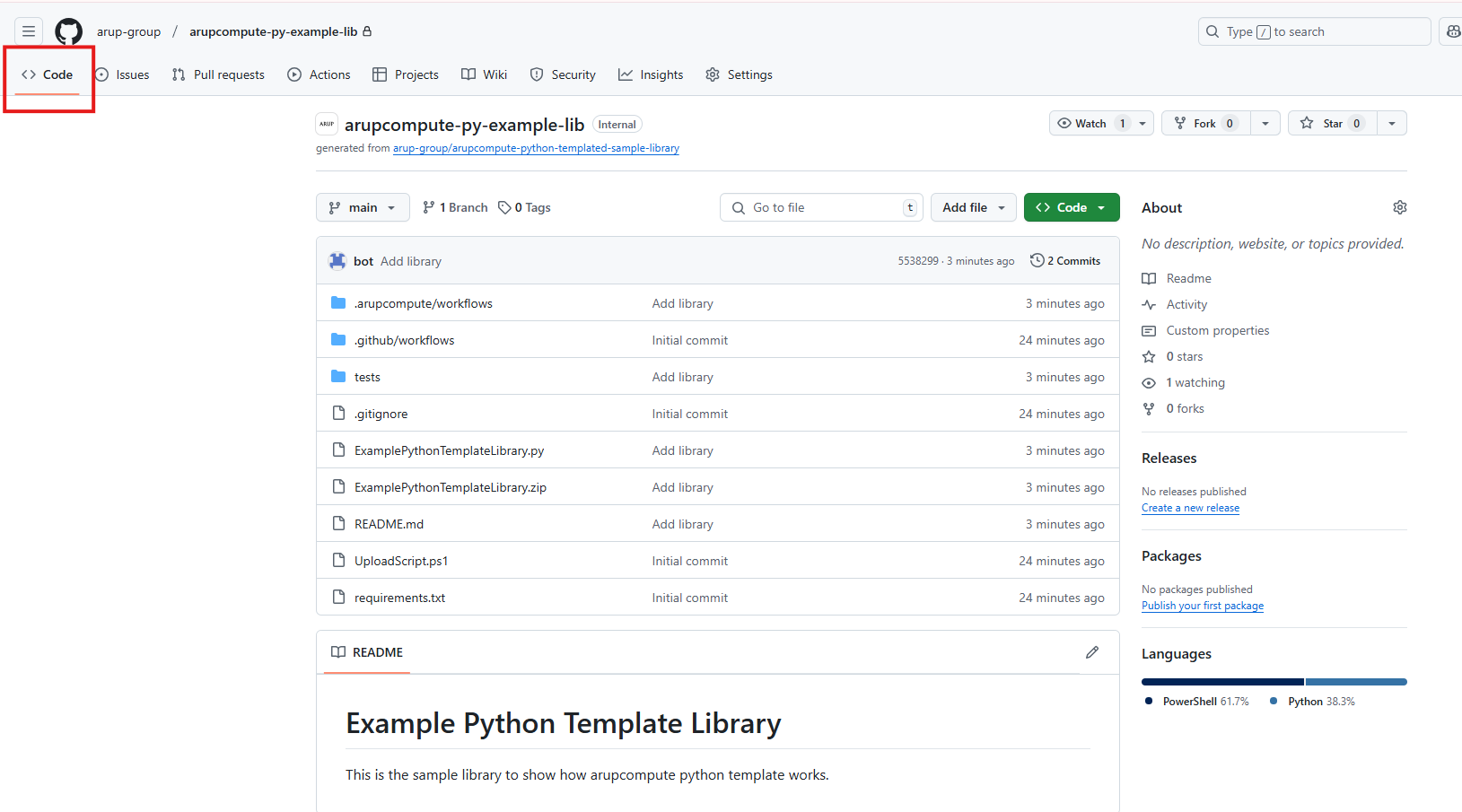Open the README.md file
The image size is (1462, 812).
[390, 524]
